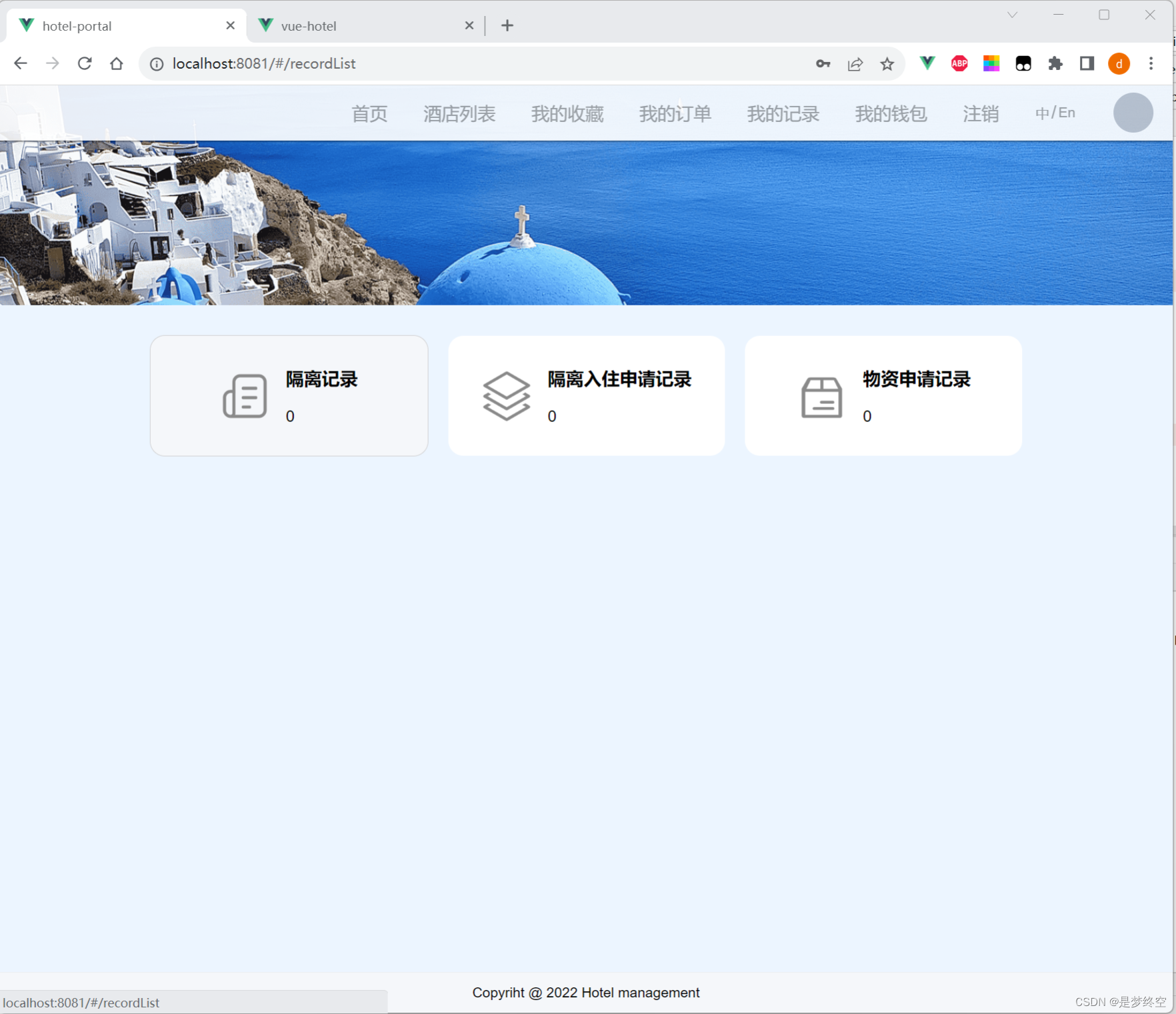This screenshot has height=1014, width=1176.
Task: Open the browser home page icon
Action: tap(117, 63)
